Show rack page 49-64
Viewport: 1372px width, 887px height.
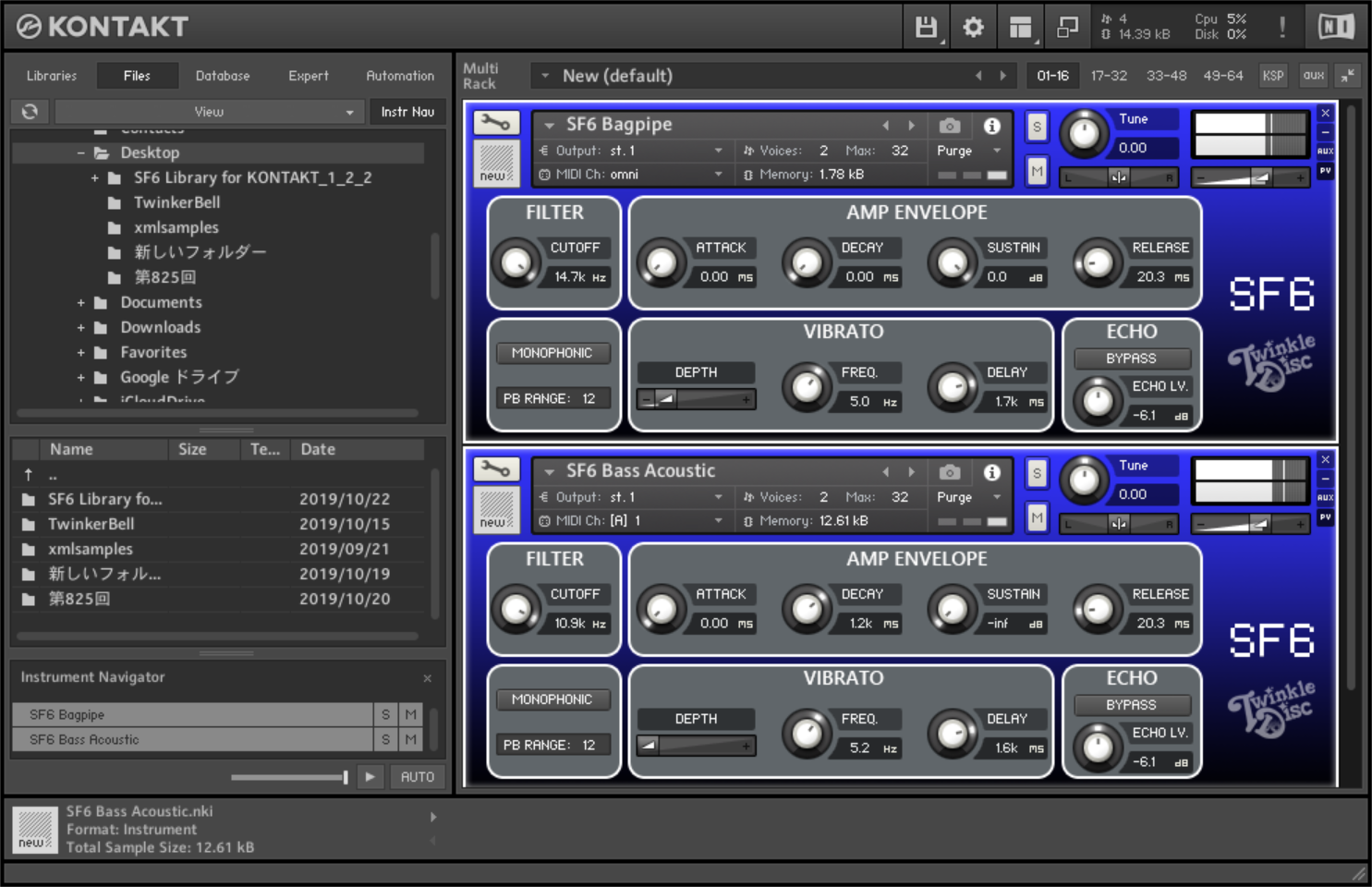1223,76
